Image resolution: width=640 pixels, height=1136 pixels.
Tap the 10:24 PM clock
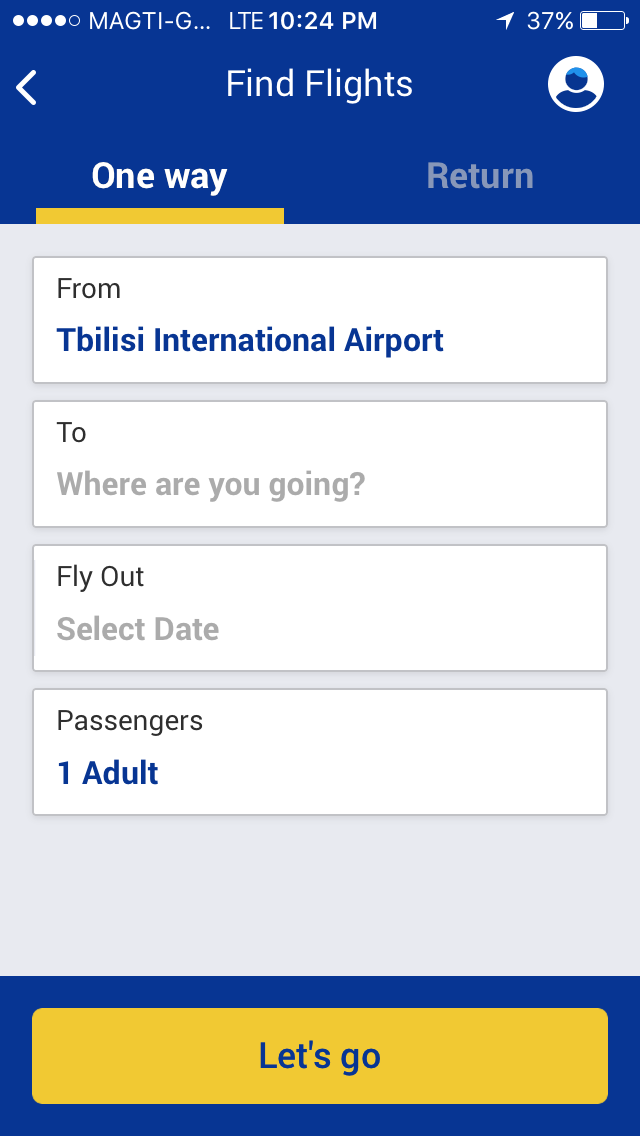(x=323, y=20)
